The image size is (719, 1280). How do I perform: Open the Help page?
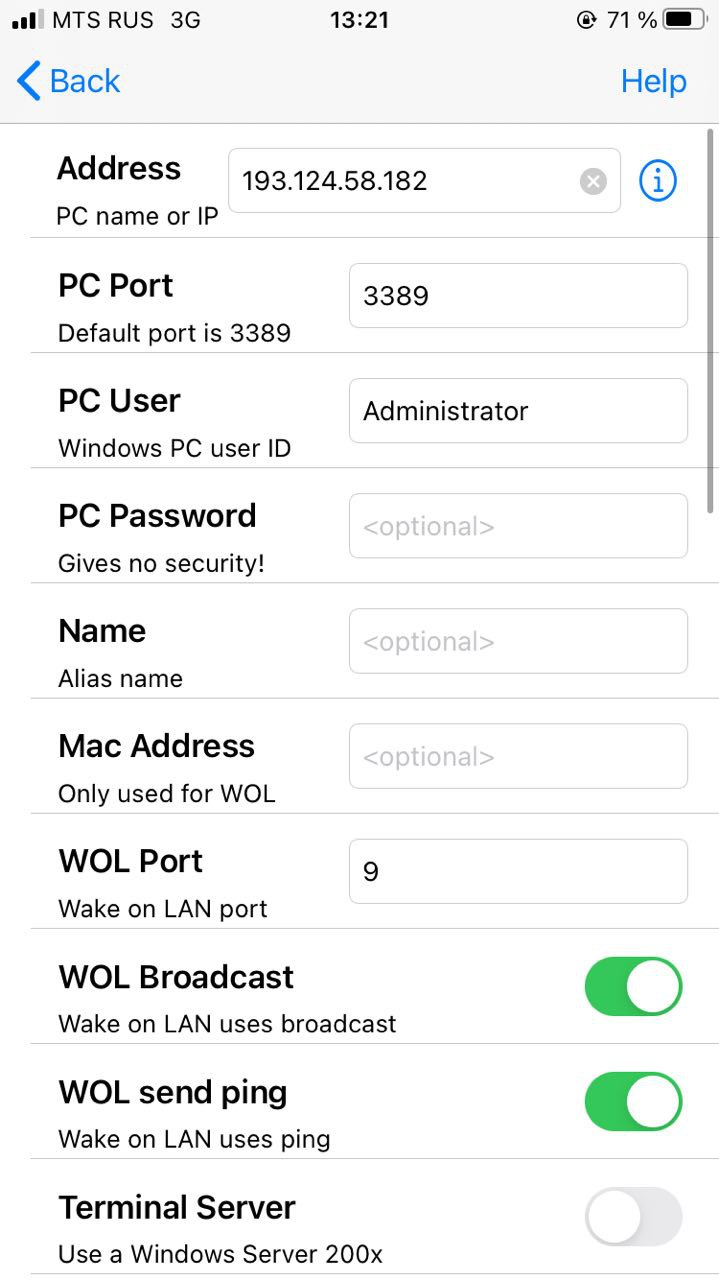(x=653, y=81)
